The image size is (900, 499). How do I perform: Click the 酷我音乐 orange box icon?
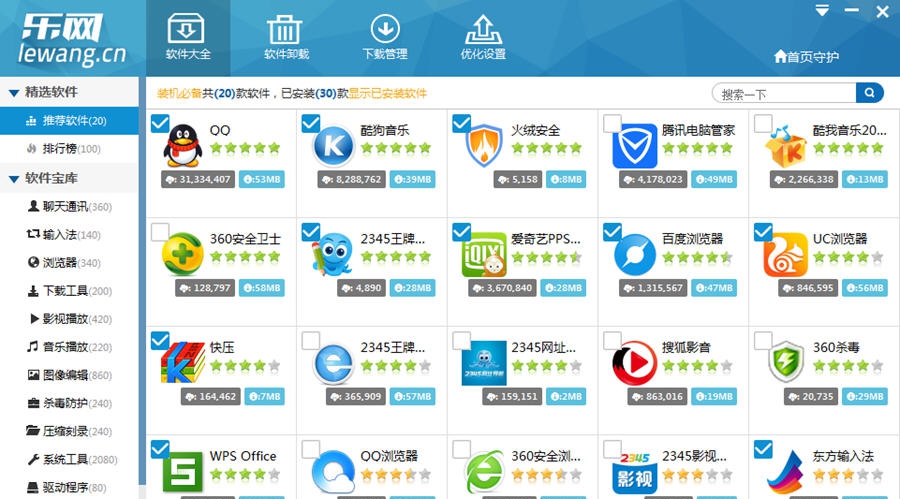[785, 146]
